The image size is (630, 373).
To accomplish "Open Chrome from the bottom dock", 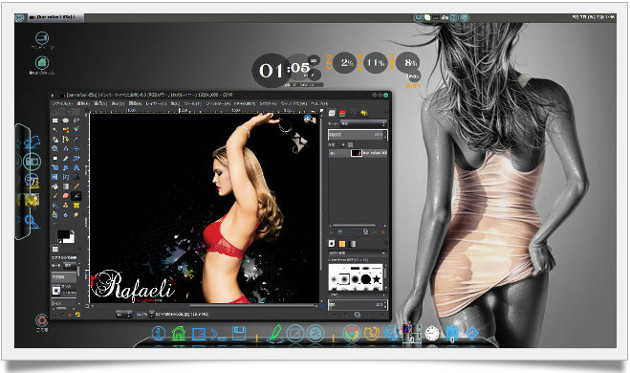I will coord(352,333).
